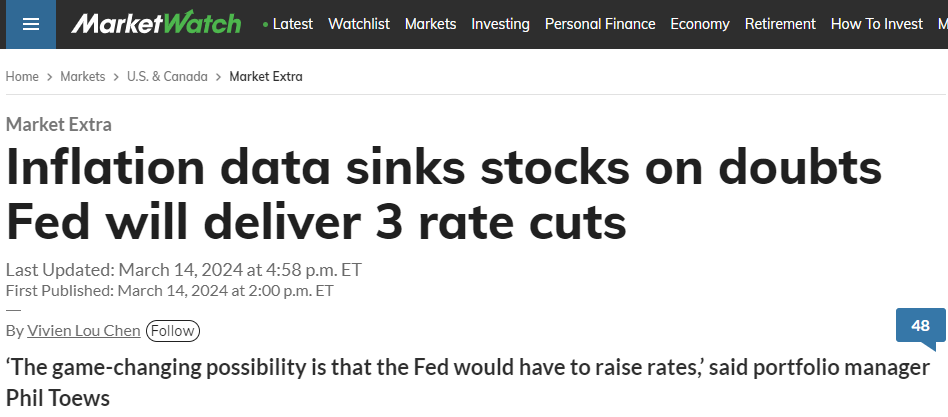Click the green dot beside Latest
The image size is (948, 417).
[x=265, y=24]
